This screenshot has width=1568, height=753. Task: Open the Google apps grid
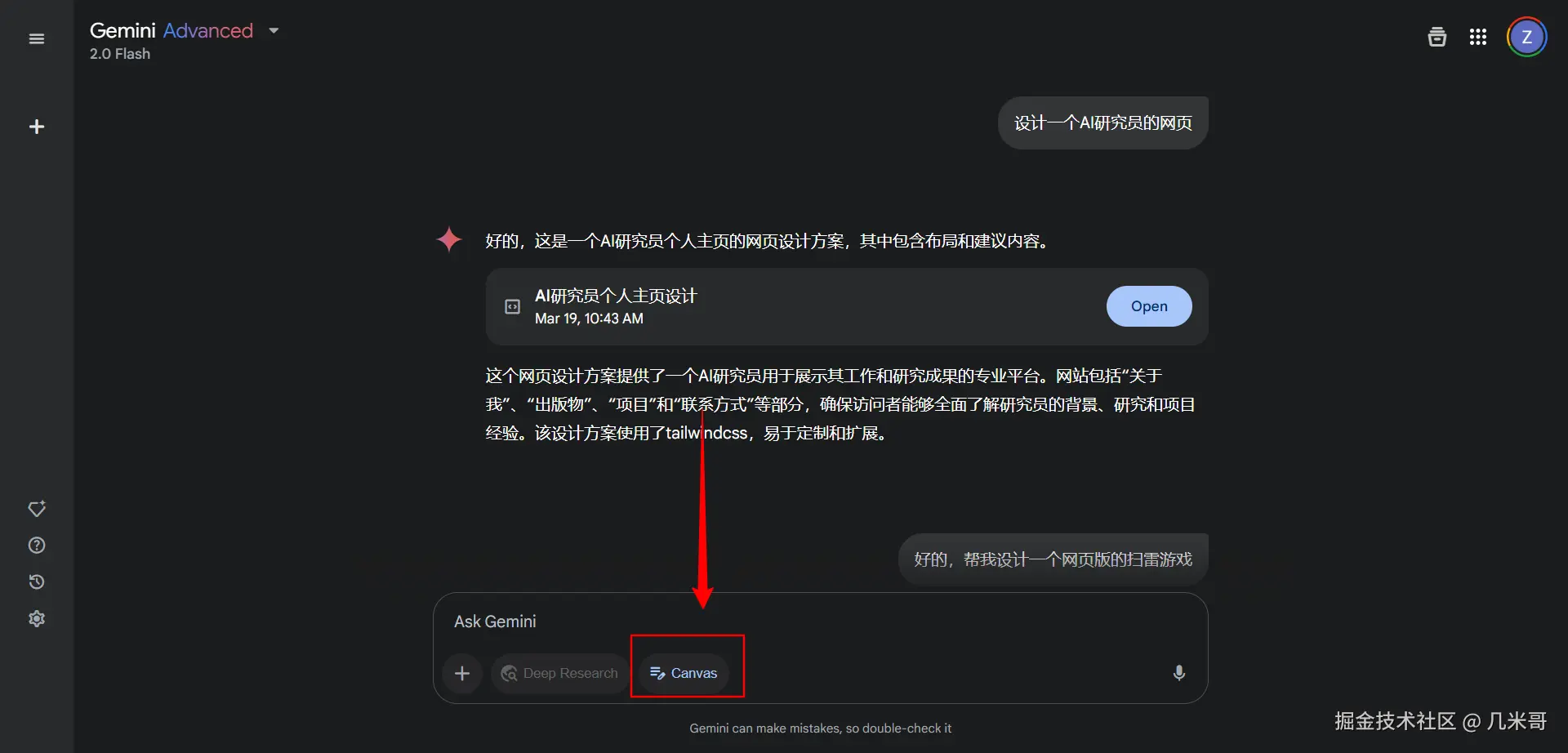1478,37
